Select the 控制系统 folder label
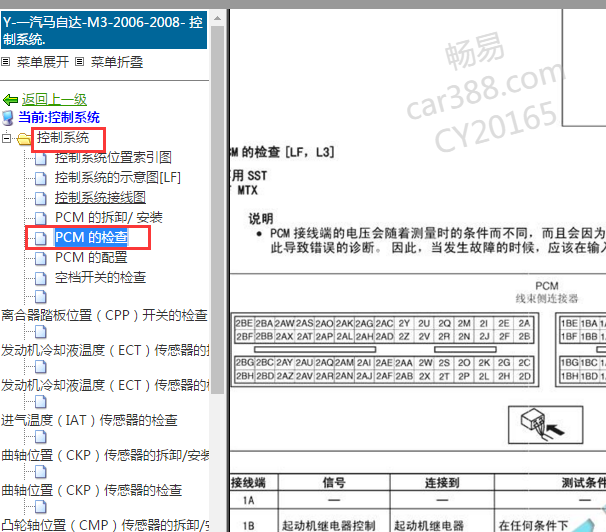This screenshot has width=606, height=532. point(63,138)
